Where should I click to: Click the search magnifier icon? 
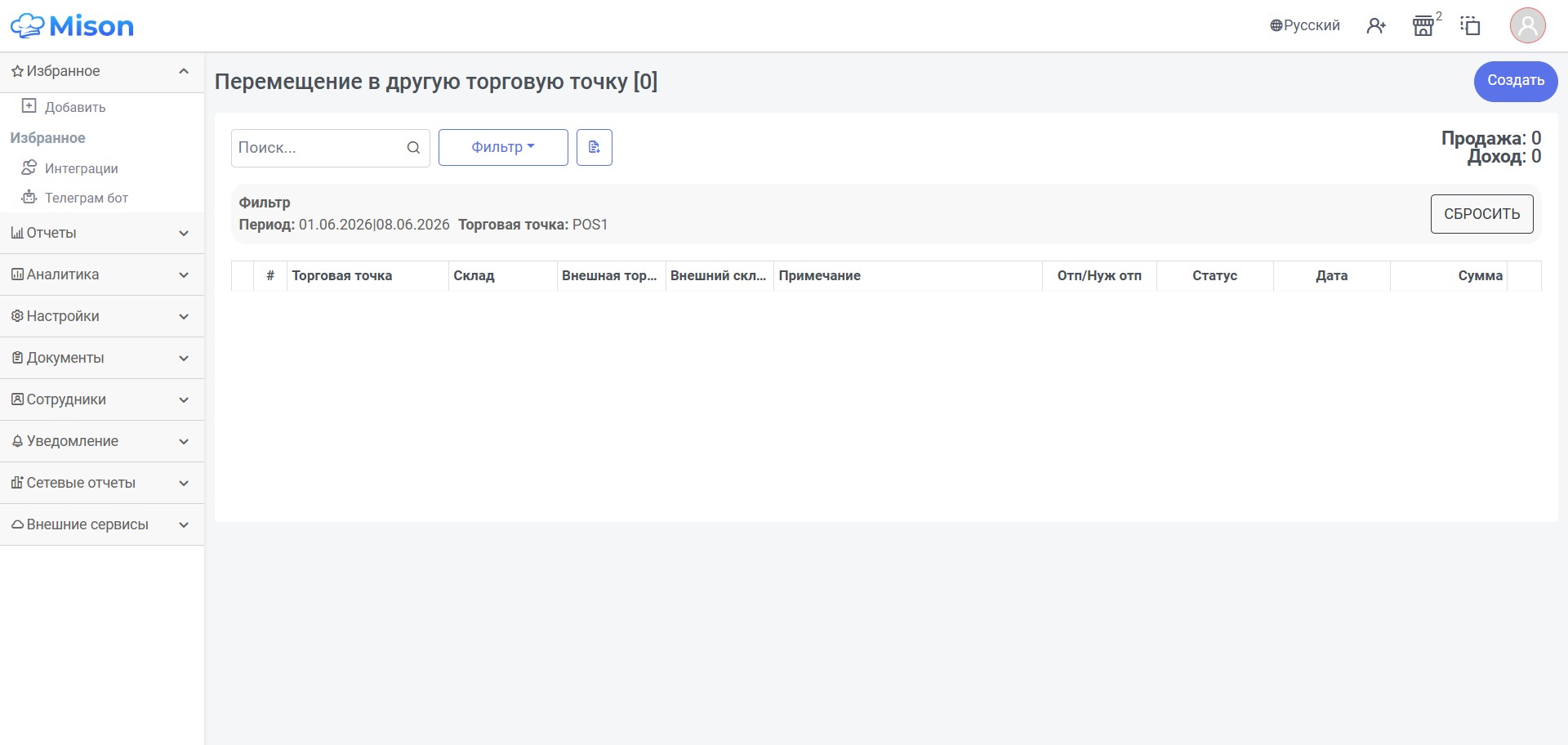413,148
